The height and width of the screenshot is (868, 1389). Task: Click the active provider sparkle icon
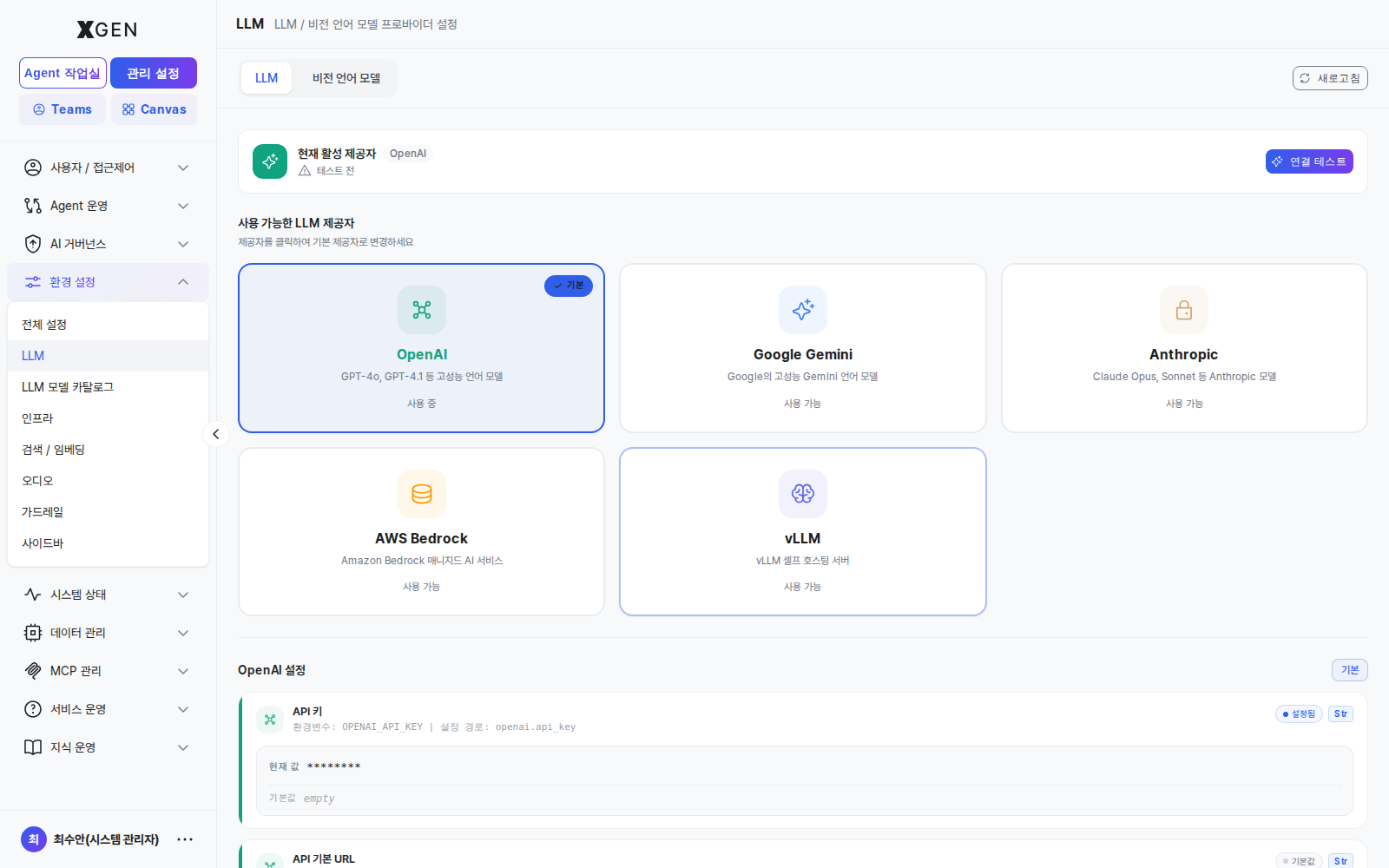coord(270,161)
